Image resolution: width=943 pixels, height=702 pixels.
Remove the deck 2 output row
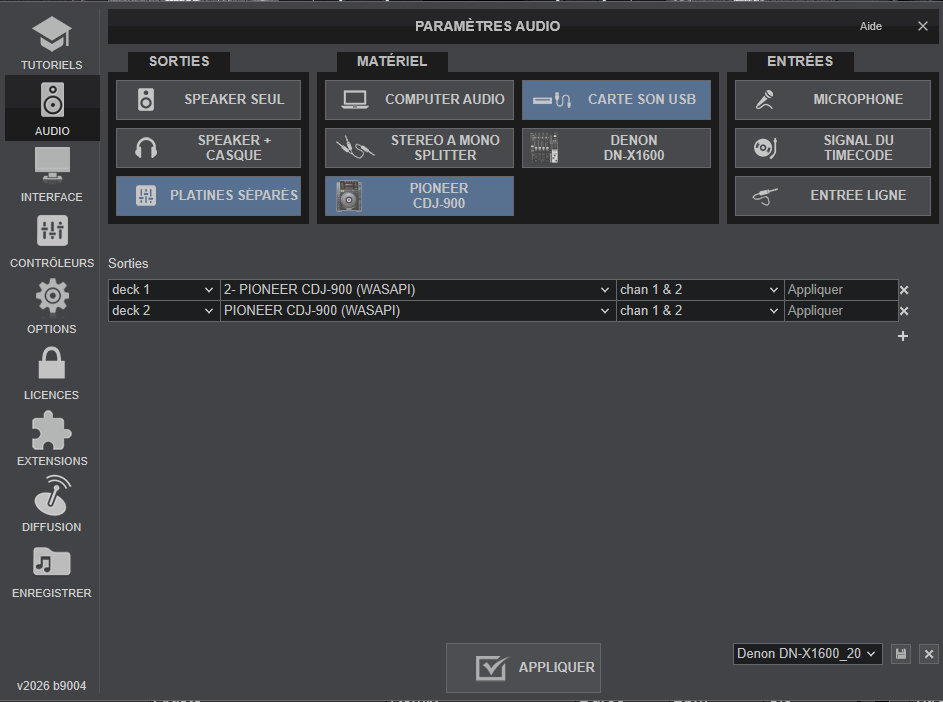click(x=904, y=311)
